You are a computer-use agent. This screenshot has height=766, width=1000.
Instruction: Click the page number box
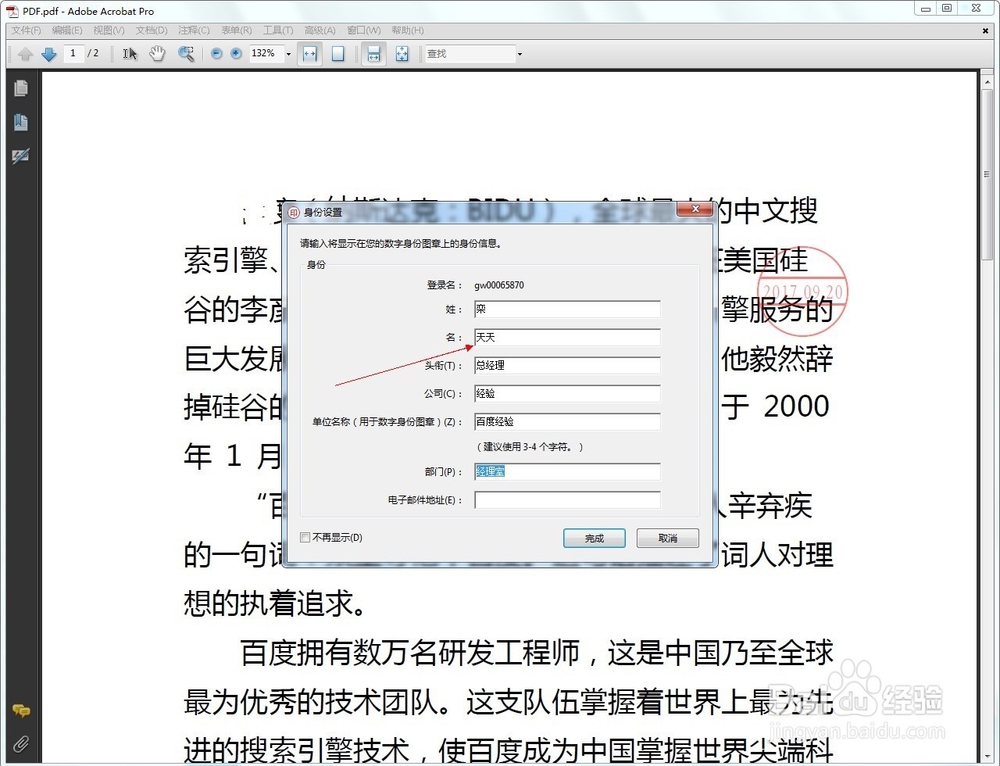click(x=73, y=54)
